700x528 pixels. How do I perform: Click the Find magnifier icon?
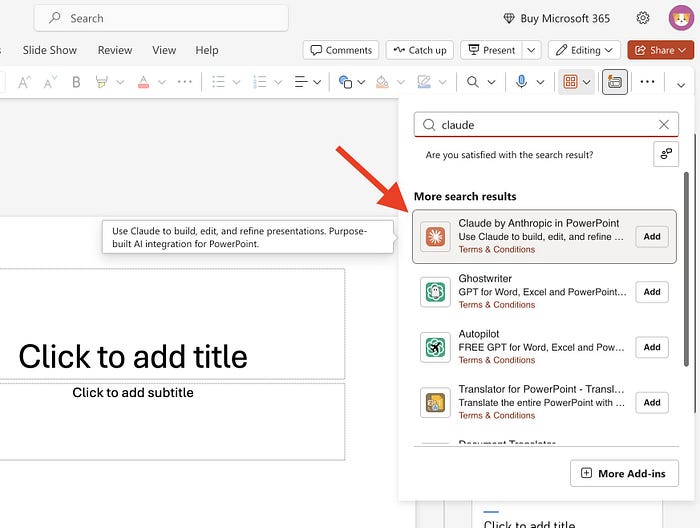pyautogui.click(x=473, y=82)
